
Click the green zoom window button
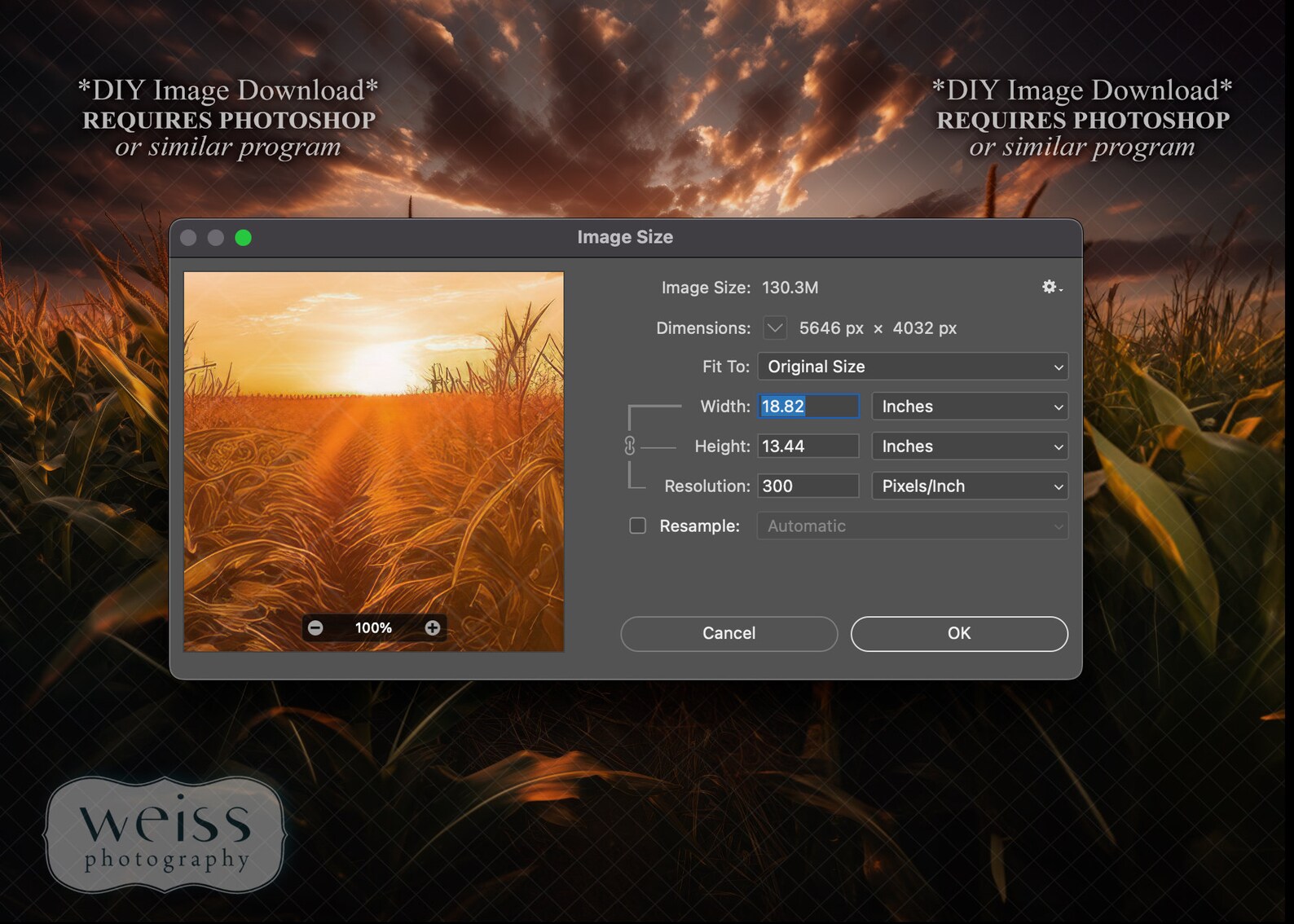click(243, 237)
